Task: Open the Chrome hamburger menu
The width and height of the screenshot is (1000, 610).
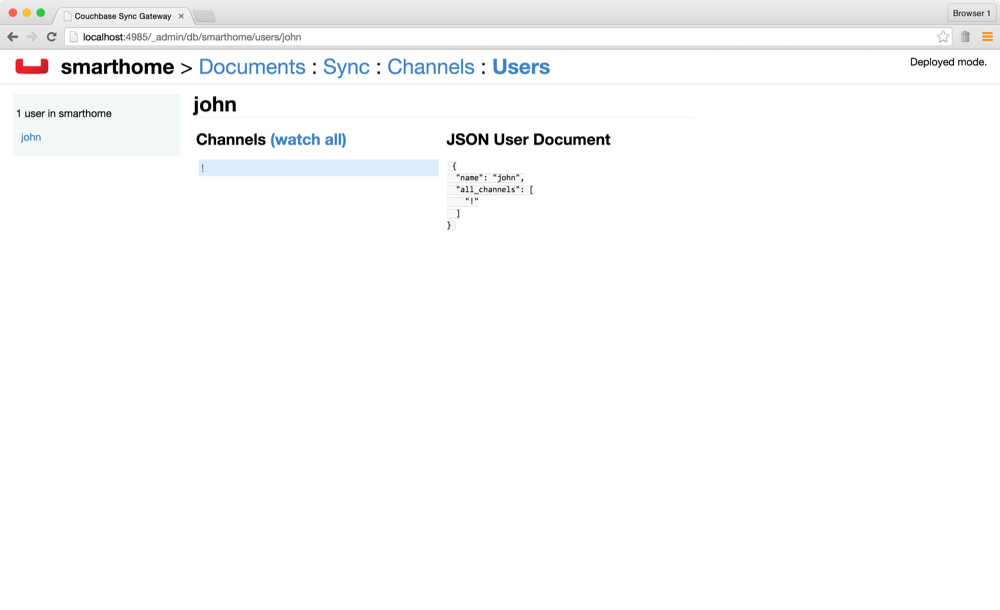Action: coord(987,37)
